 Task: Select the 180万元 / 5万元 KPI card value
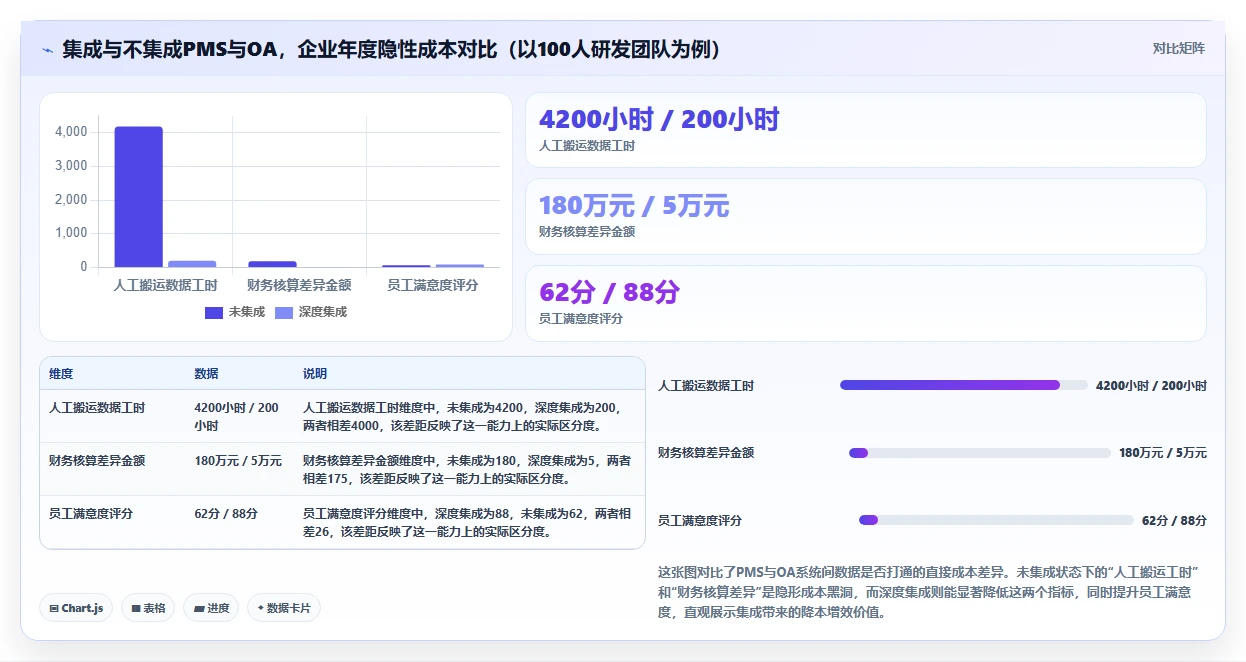pos(634,206)
